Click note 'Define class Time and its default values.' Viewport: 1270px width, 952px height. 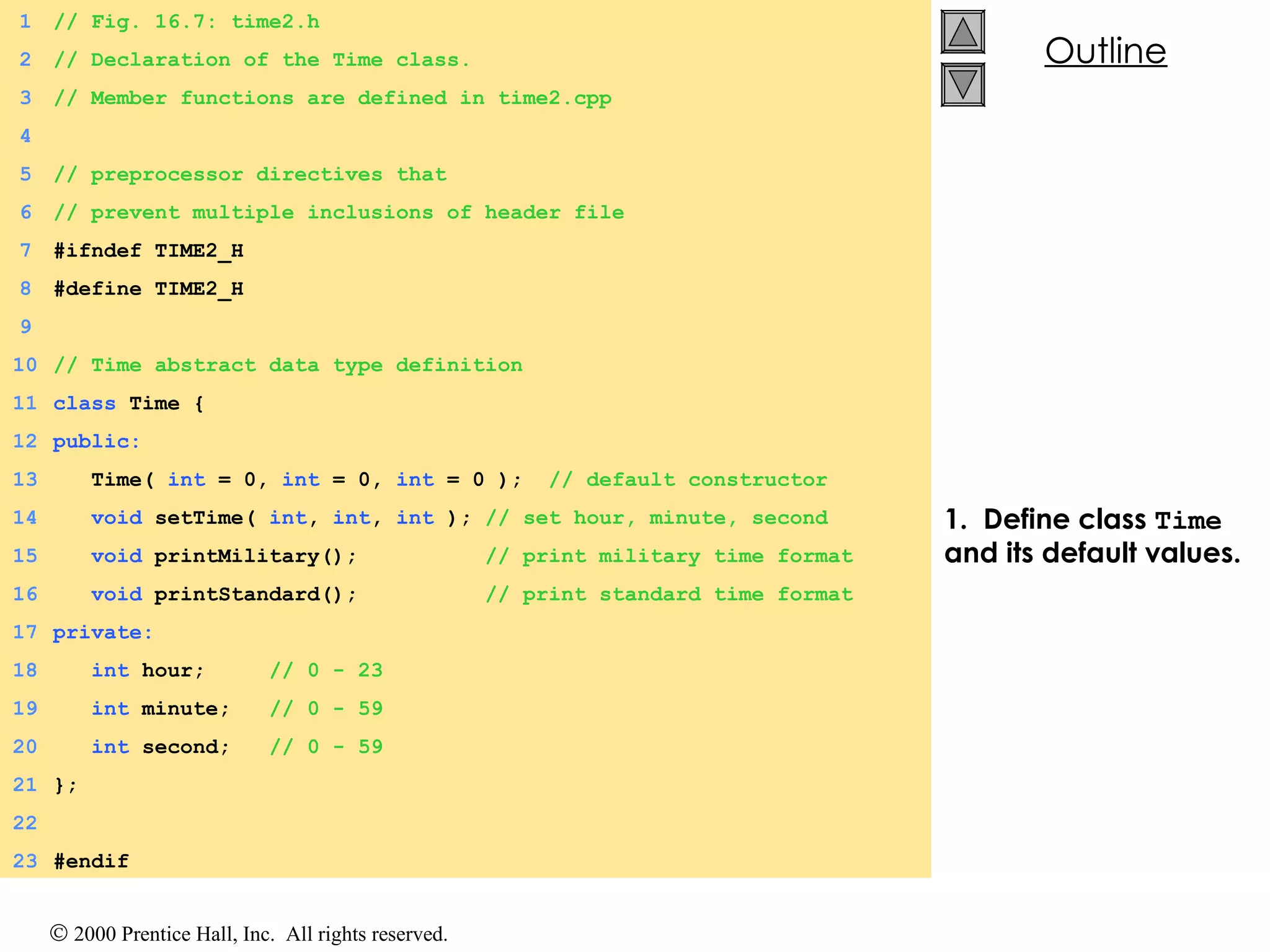pos(1092,536)
